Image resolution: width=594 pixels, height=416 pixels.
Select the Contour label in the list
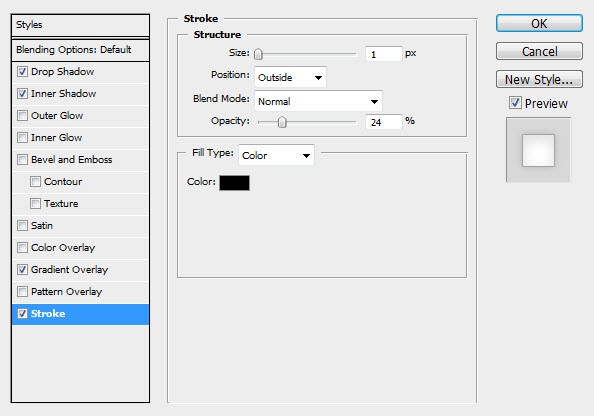click(x=63, y=181)
